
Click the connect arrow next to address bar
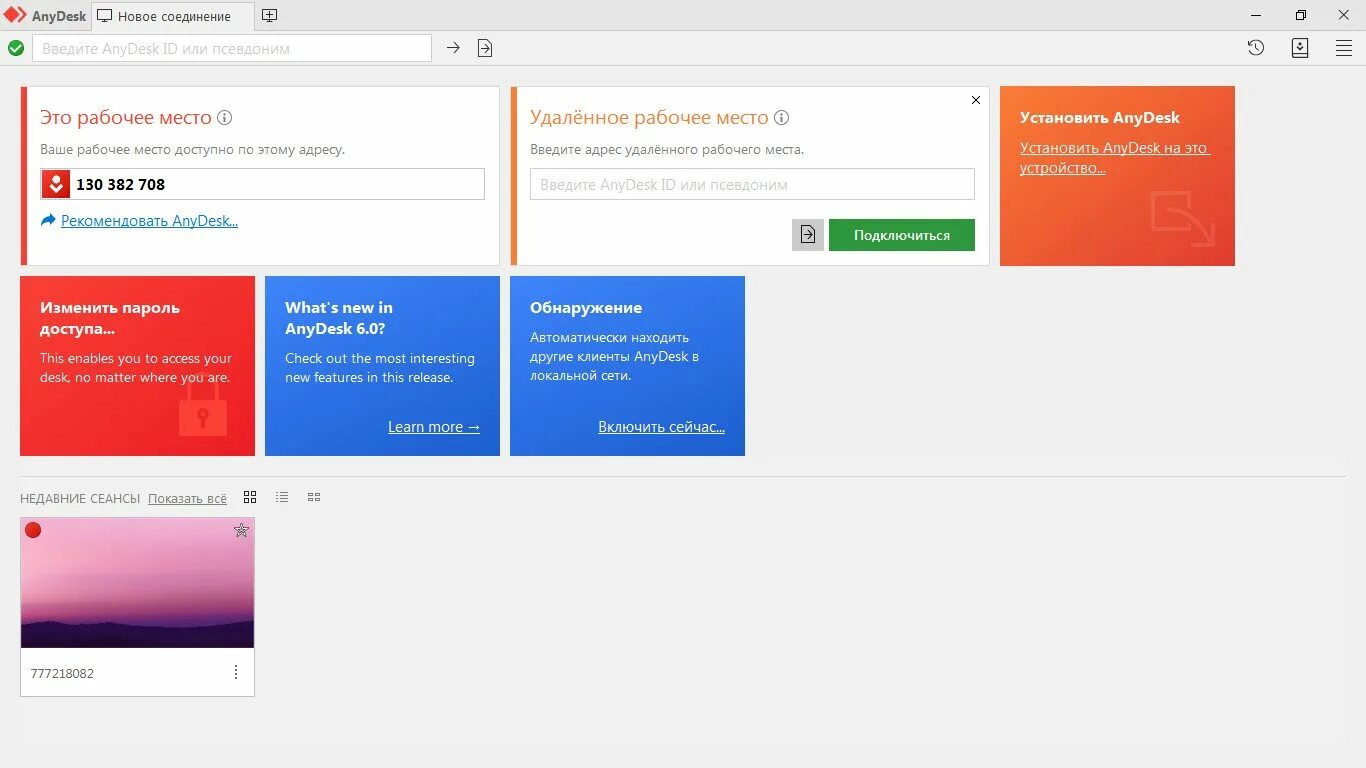[453, 48]
